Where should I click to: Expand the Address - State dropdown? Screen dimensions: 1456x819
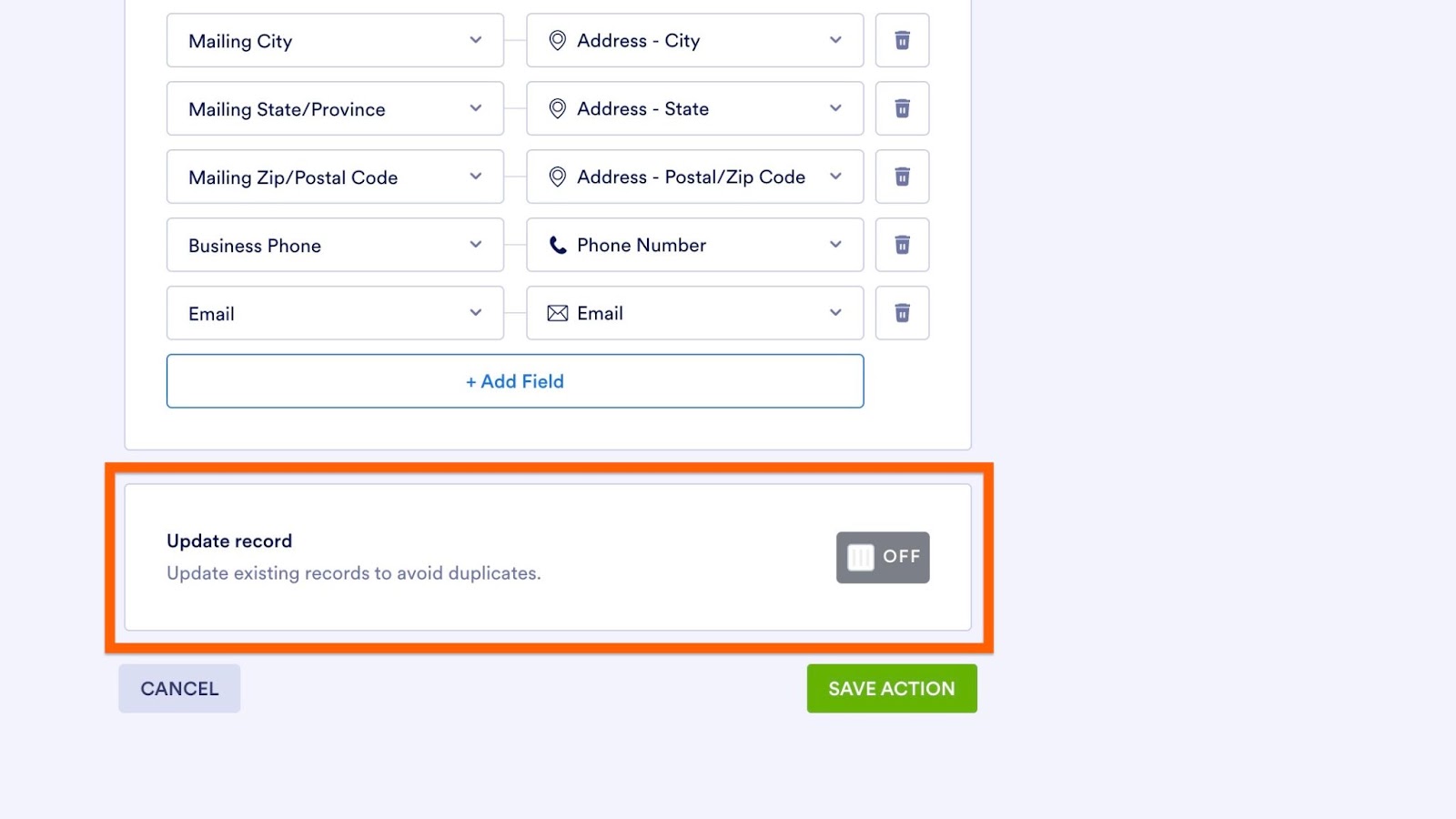[694, 108]
